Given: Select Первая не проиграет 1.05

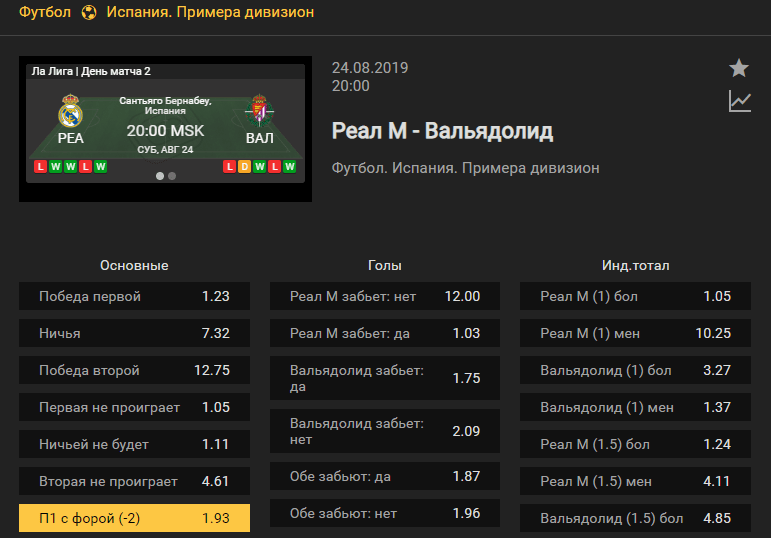Looking at the screenshot, I should pos(134,407).
